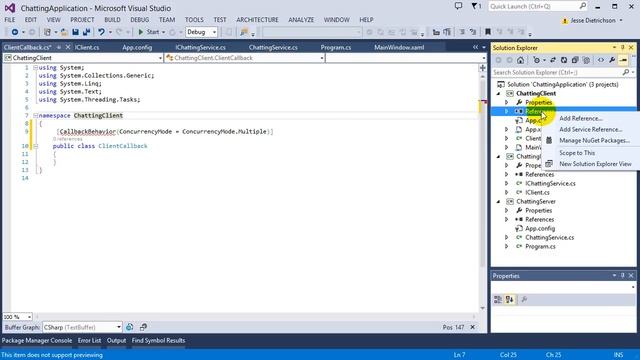Open the Error List tab

point(89,340)
